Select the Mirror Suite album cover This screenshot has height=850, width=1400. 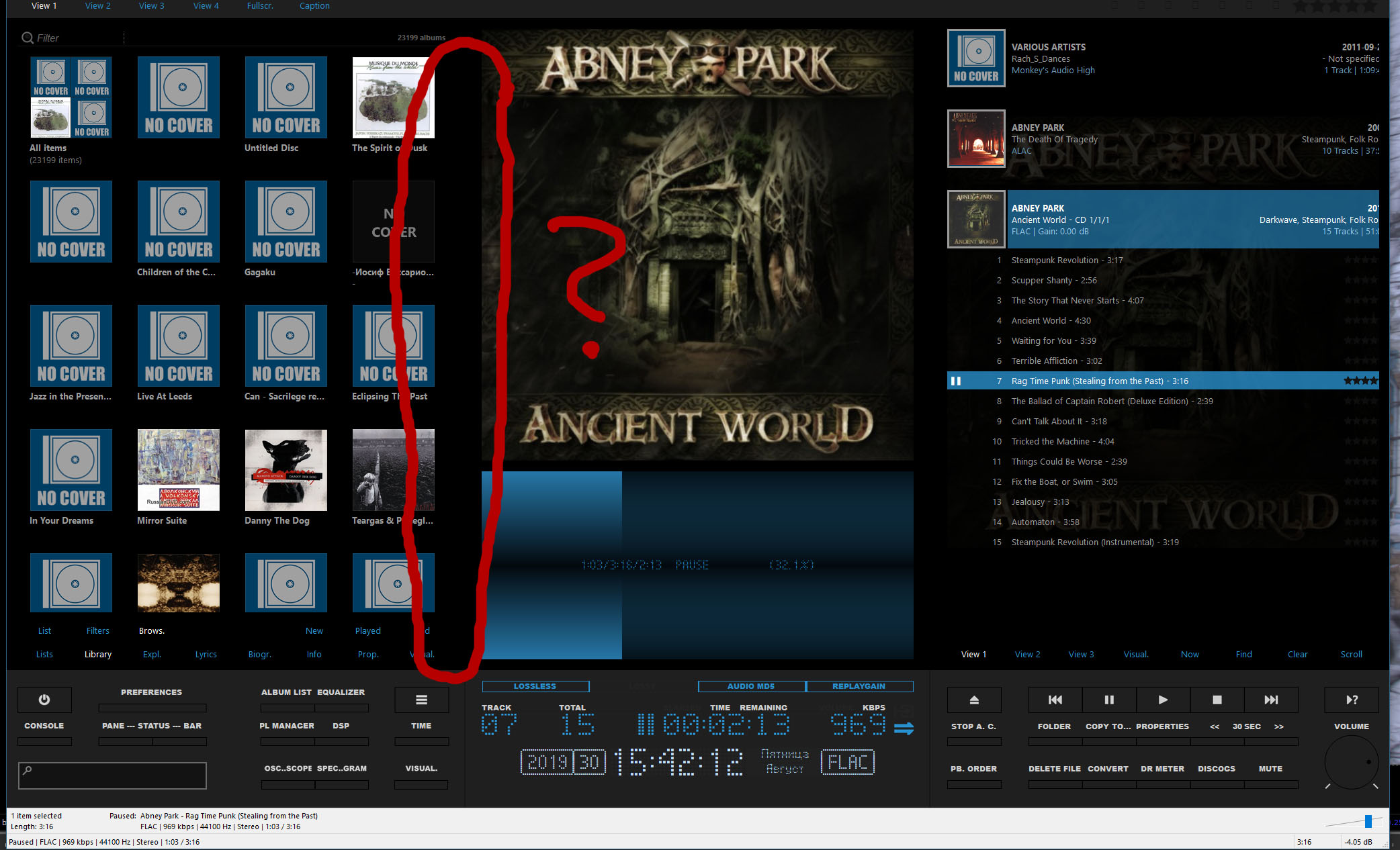click(179, 470)
